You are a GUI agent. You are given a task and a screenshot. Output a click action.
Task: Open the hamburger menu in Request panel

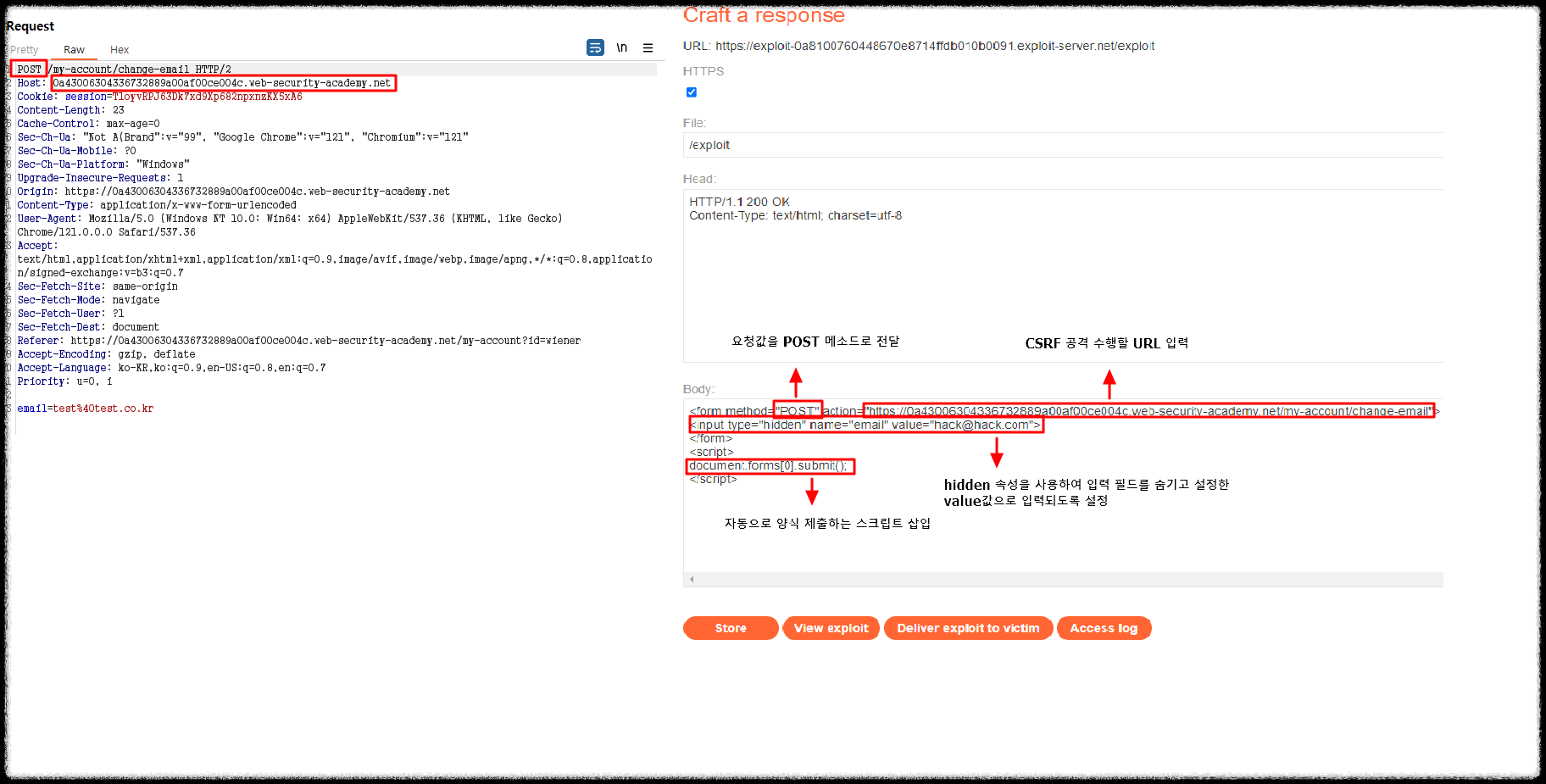pyautogui.click(x=648, y=48)
